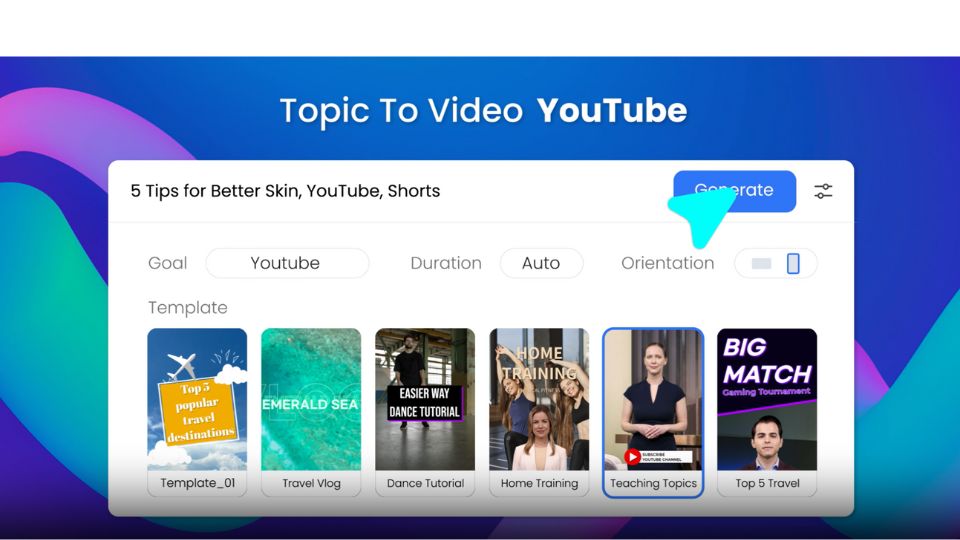Choose the Top 5 Travel template

tap(767, 411)
